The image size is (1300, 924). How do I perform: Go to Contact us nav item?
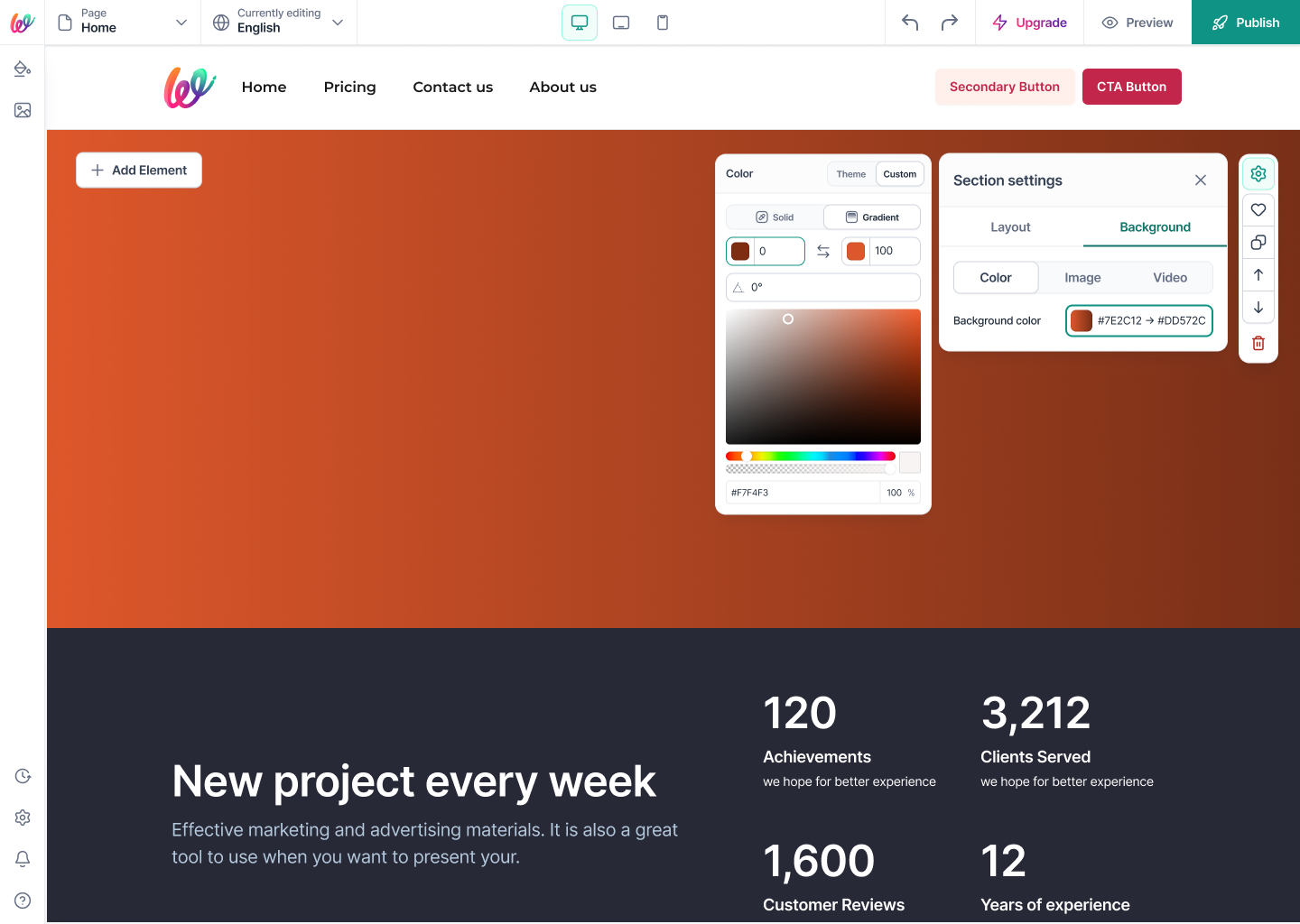(452, 87)
